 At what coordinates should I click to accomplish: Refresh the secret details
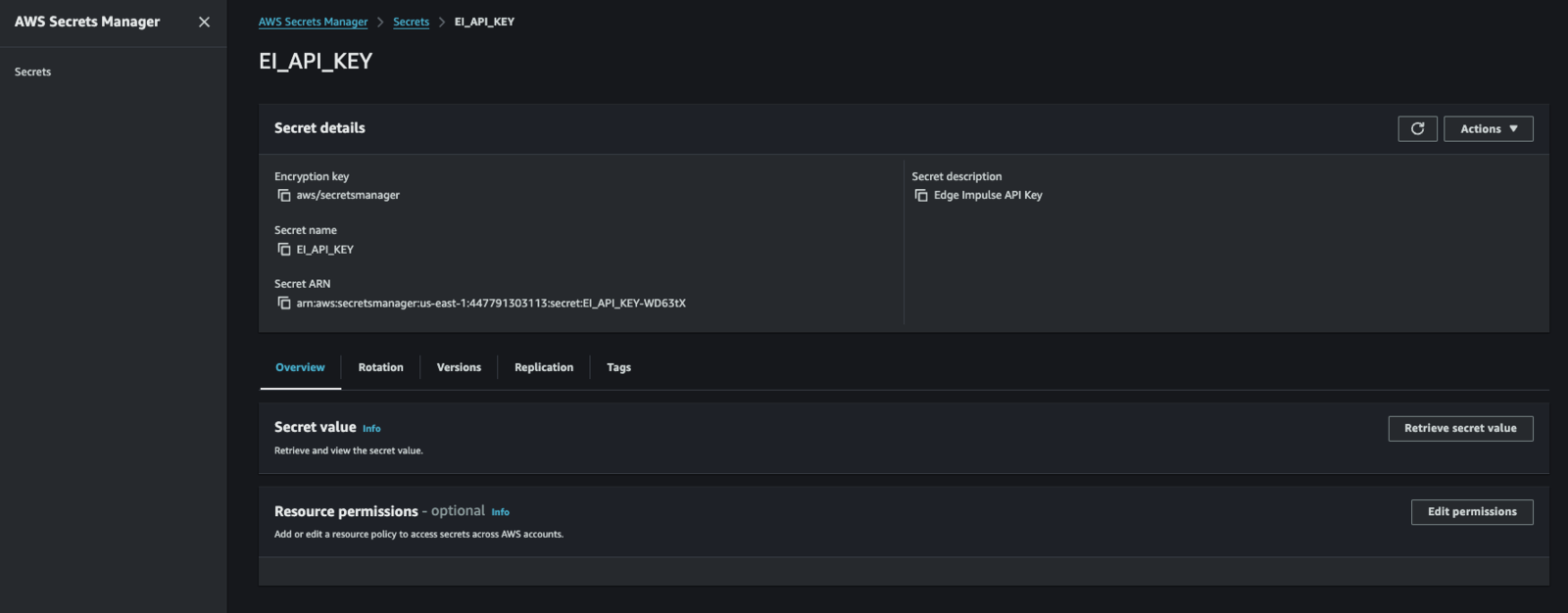point(1417,129)
